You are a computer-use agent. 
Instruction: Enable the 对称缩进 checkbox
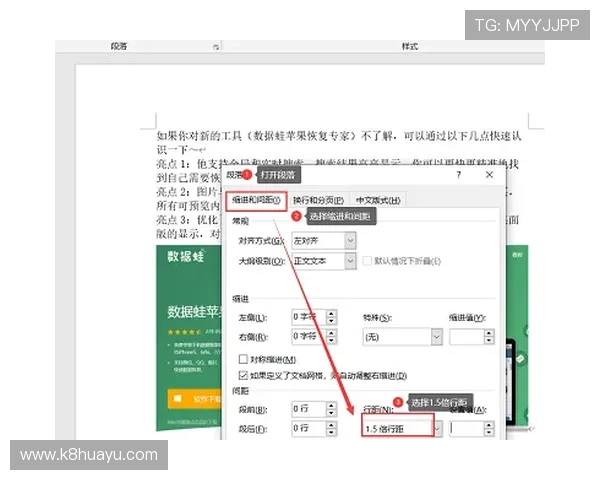coord(243,359)
